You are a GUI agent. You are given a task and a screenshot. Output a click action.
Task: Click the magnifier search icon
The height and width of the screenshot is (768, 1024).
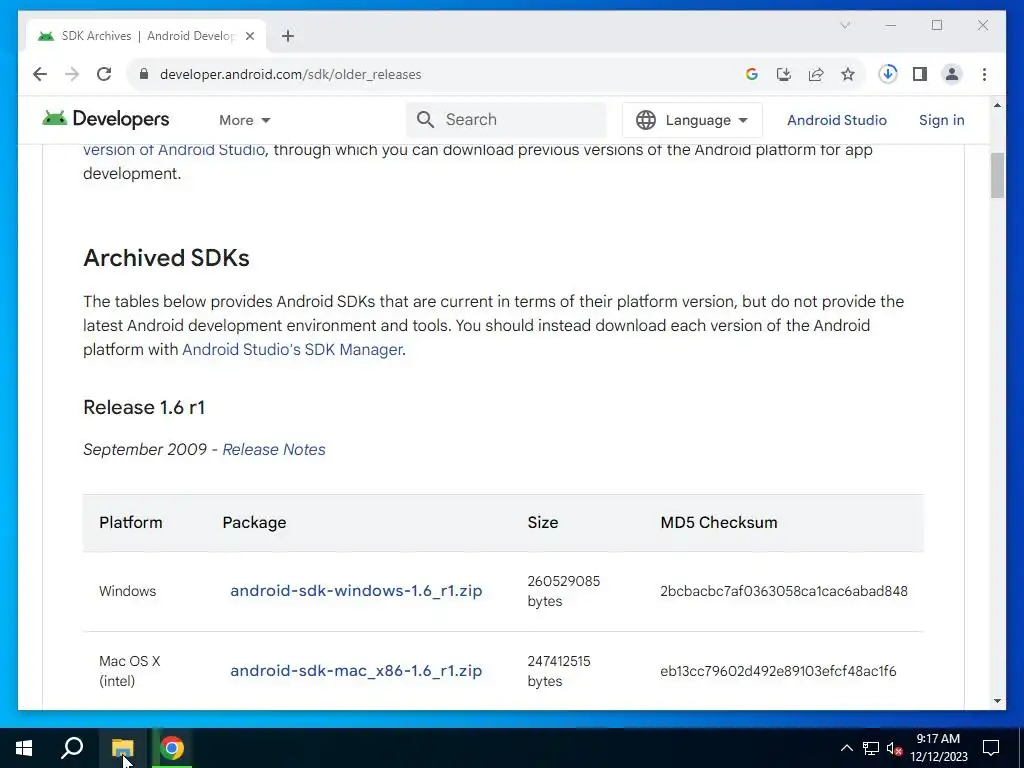(425, 120)
